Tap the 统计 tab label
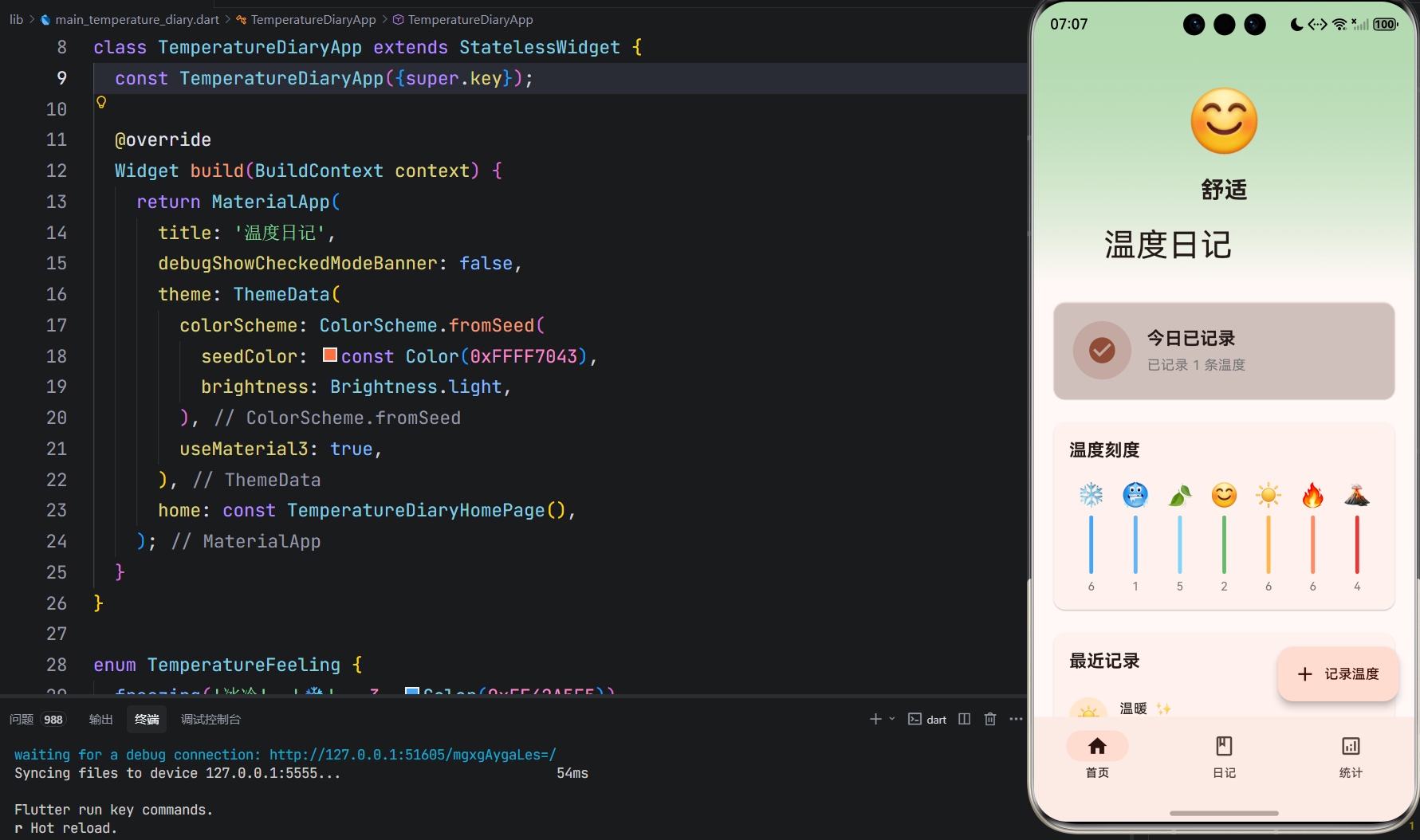The height and width of the screenshot is (840, 1420). pyautogui.click(x=1351, y=773)
